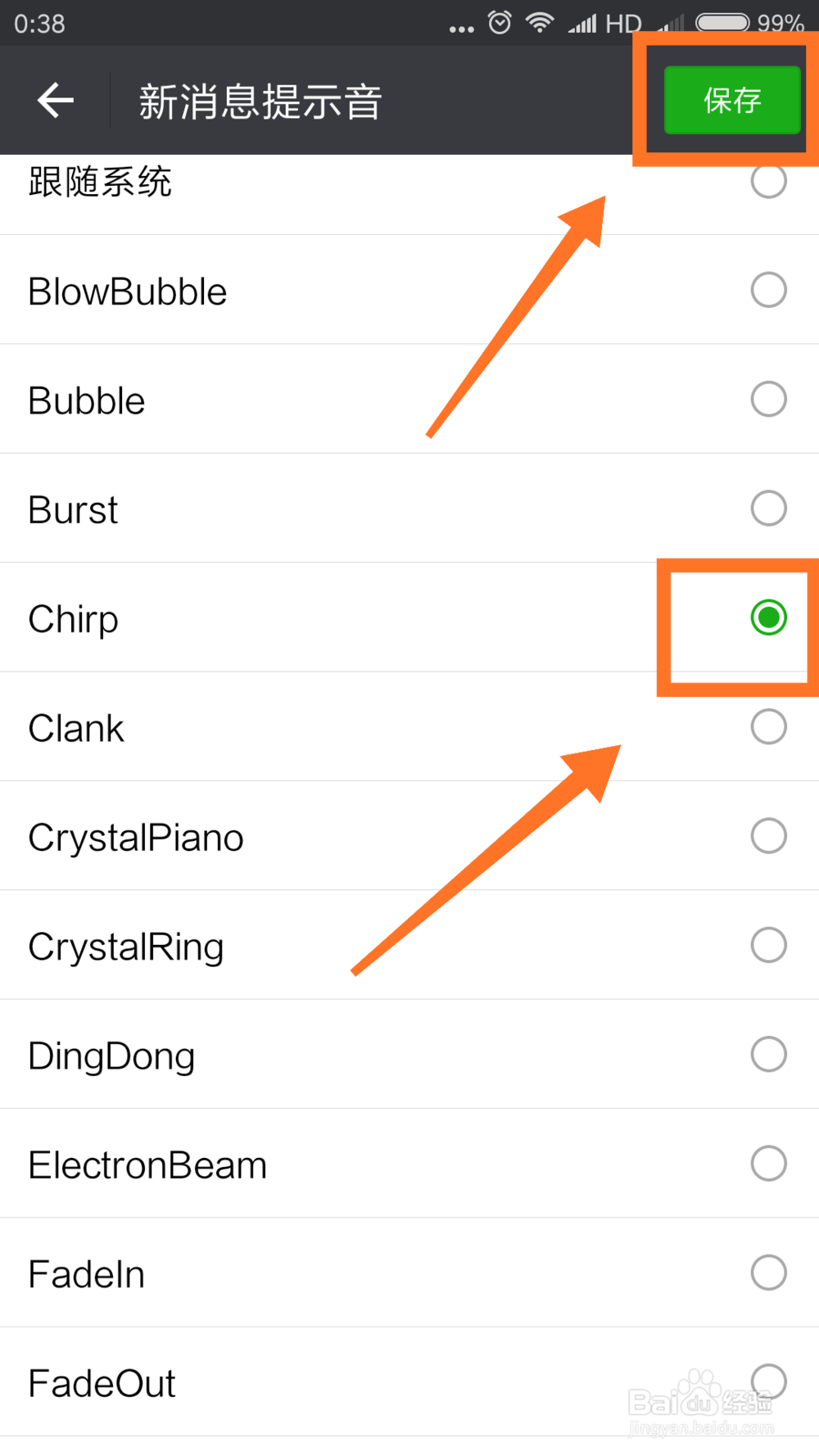Tap the back arrow icon
Viewport: 819px width, 1456px height.
coord(56,101)
